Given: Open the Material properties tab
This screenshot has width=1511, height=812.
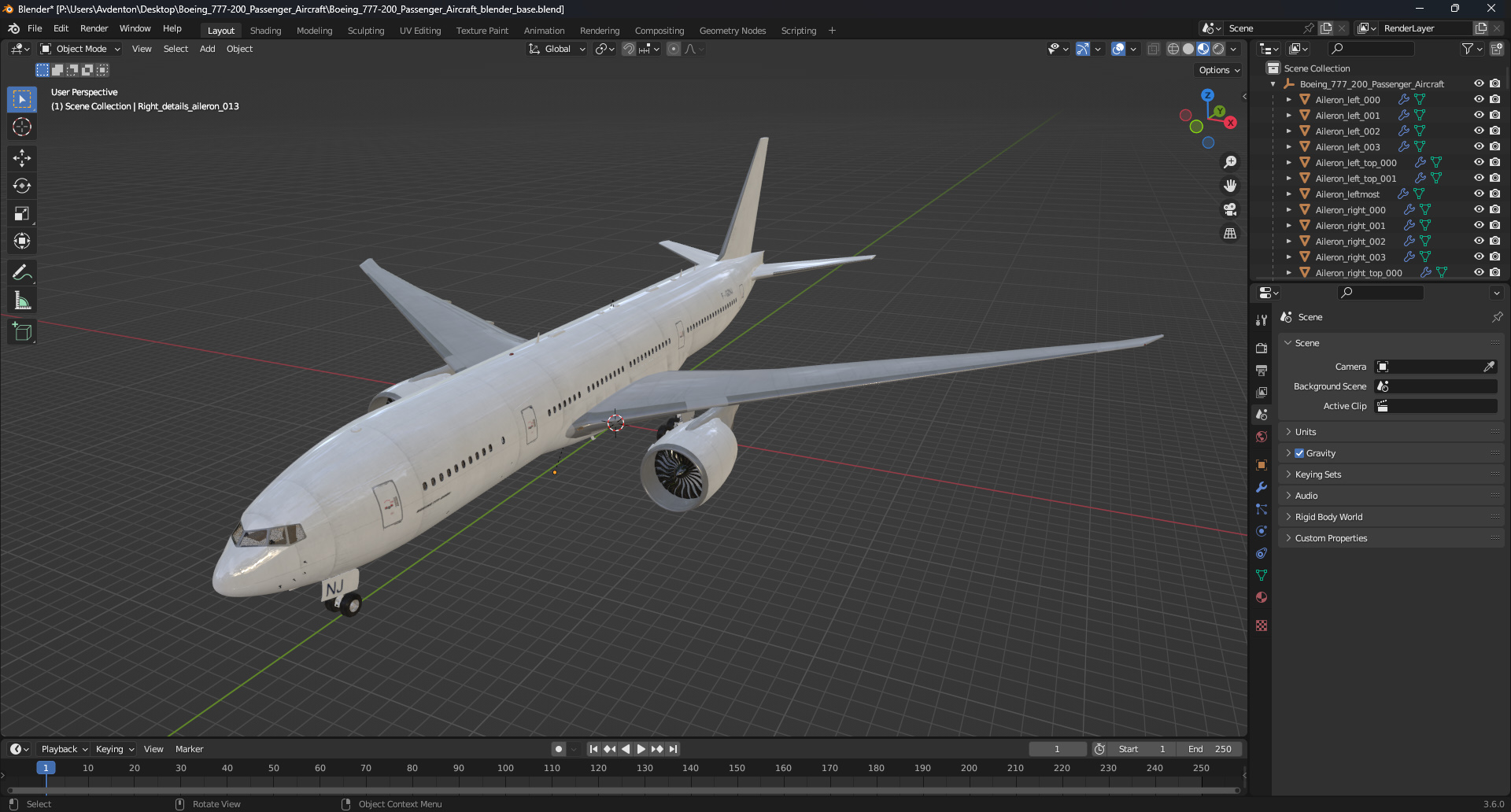Looking at the screenshot, I should pos(1262,597).
